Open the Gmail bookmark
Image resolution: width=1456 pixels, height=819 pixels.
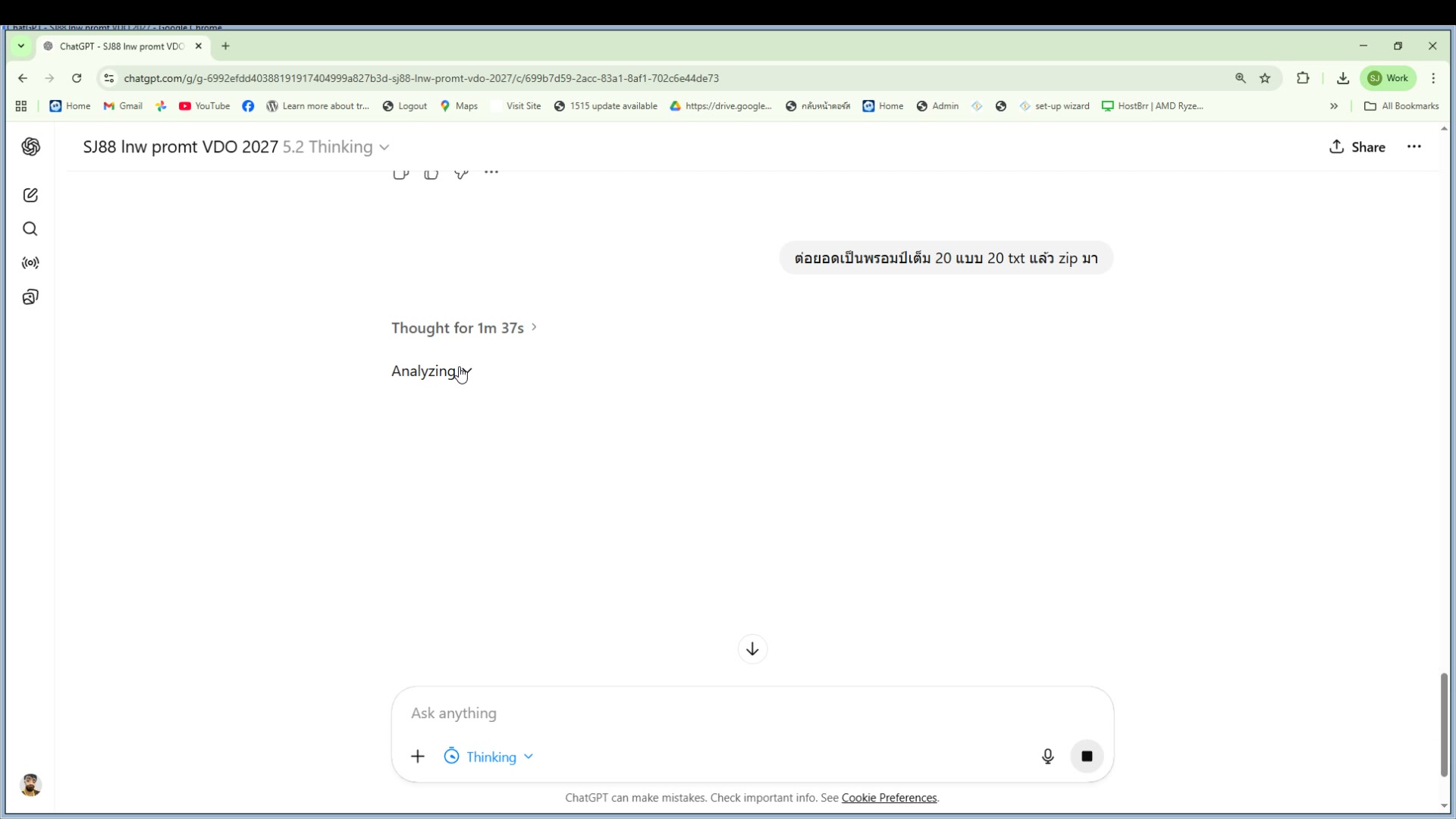coord(122,106)
